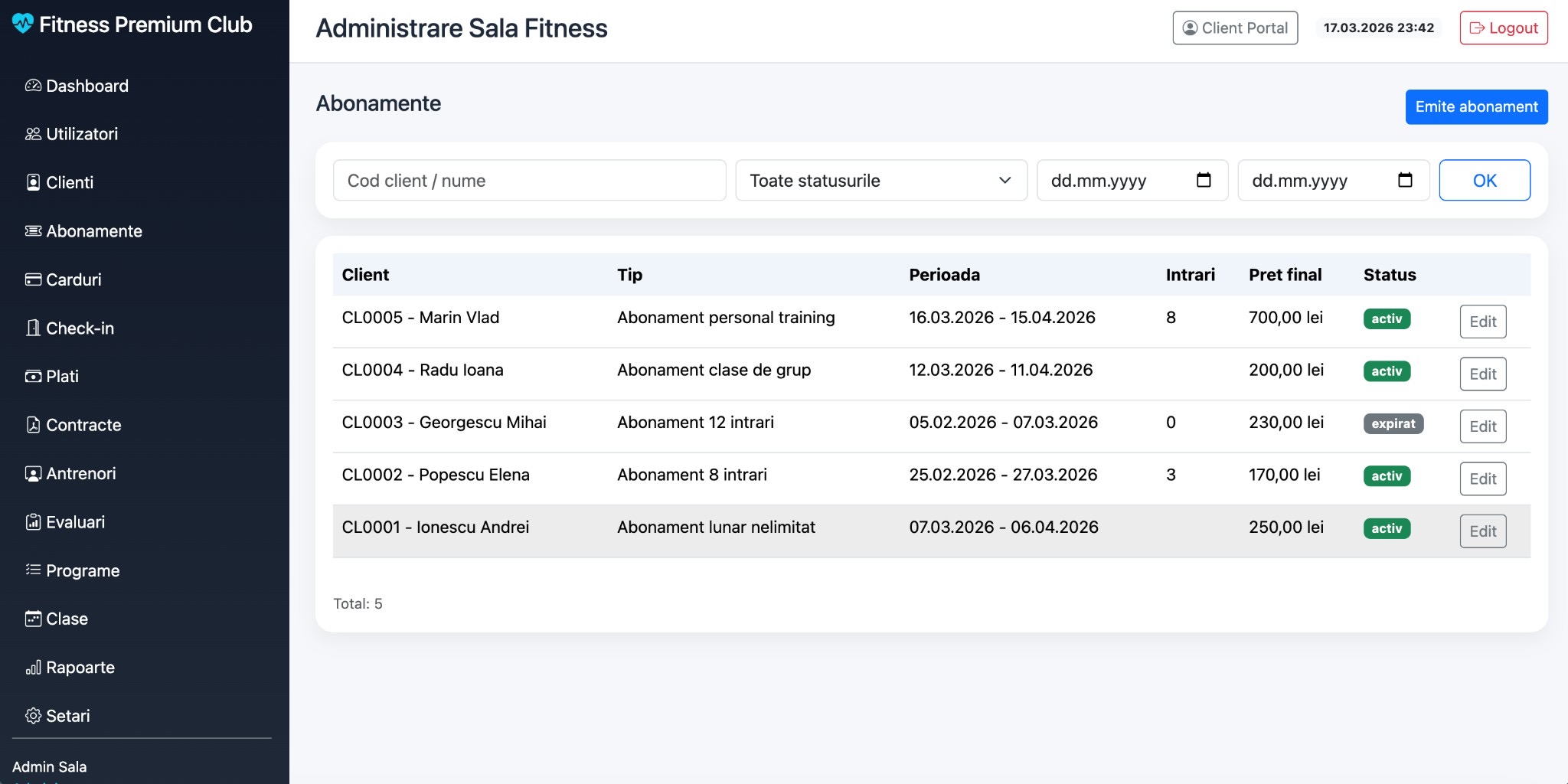This screenshot has width=1568, height=784.
Task: Click the Admin Sala user label
Action: [50, 767]
